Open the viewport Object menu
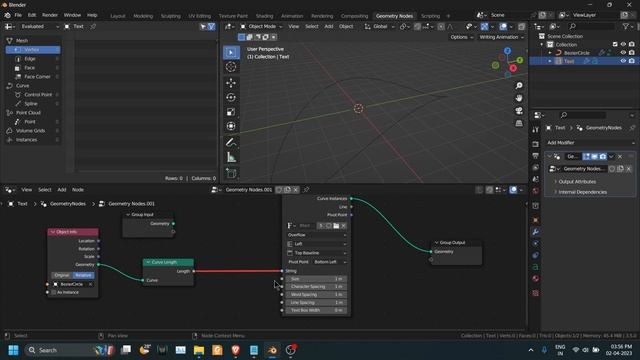This screenshot has width=640, height=360. 346,27
